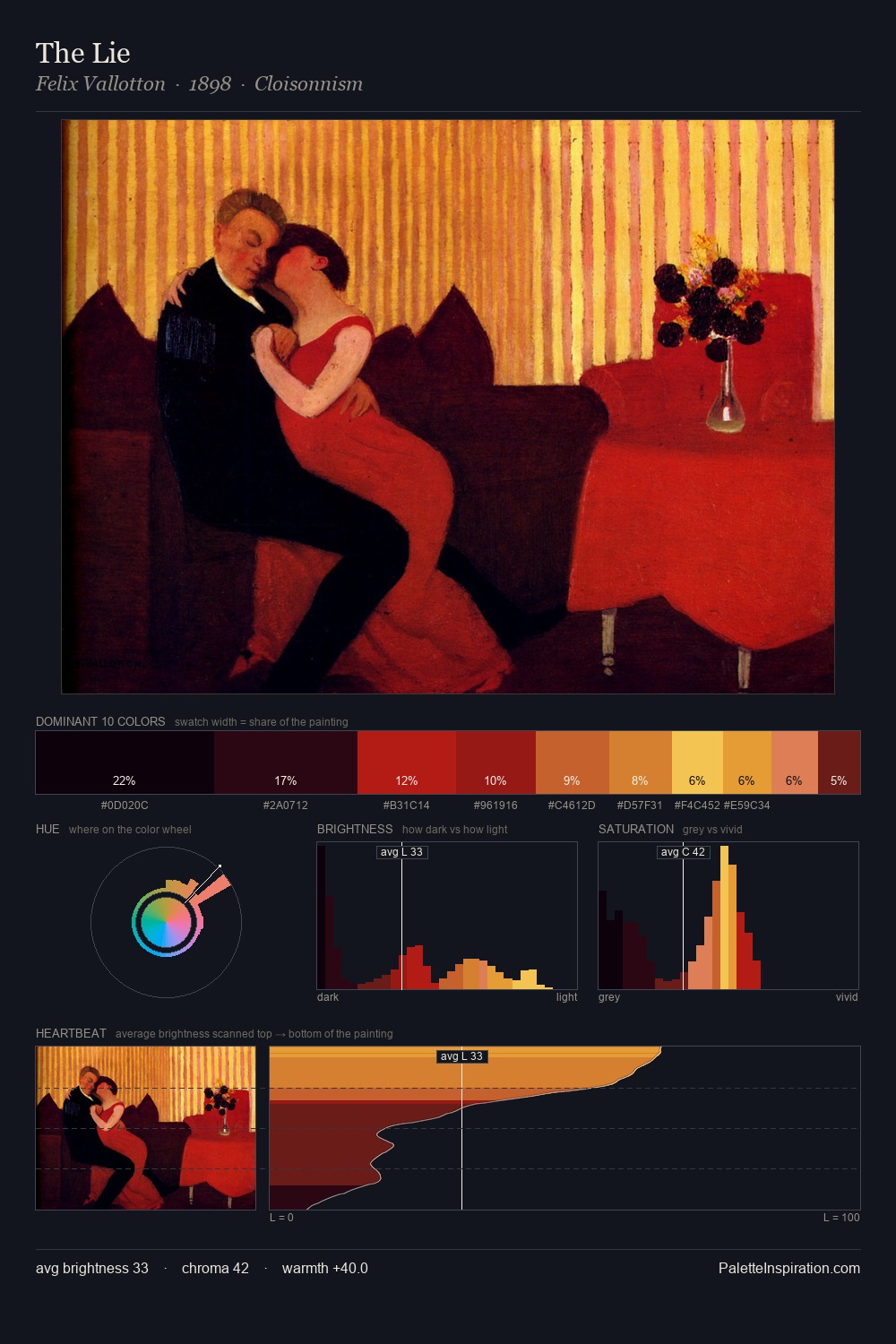Click the saturation histogram chart
The width and height of the screenshot is (896, 1344).
click(728, 916)
